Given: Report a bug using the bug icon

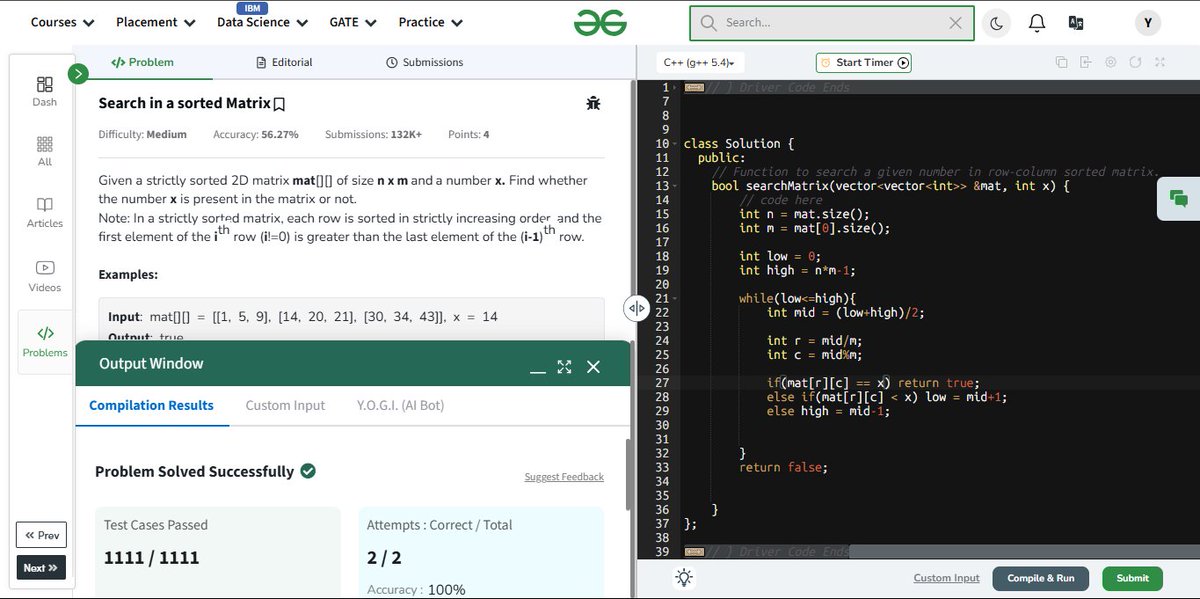Looking at the screenshot, I should 594,103.
